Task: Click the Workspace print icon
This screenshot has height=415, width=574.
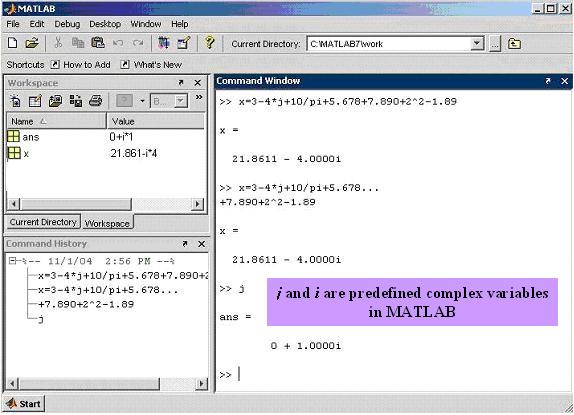Action: point(96,101)
